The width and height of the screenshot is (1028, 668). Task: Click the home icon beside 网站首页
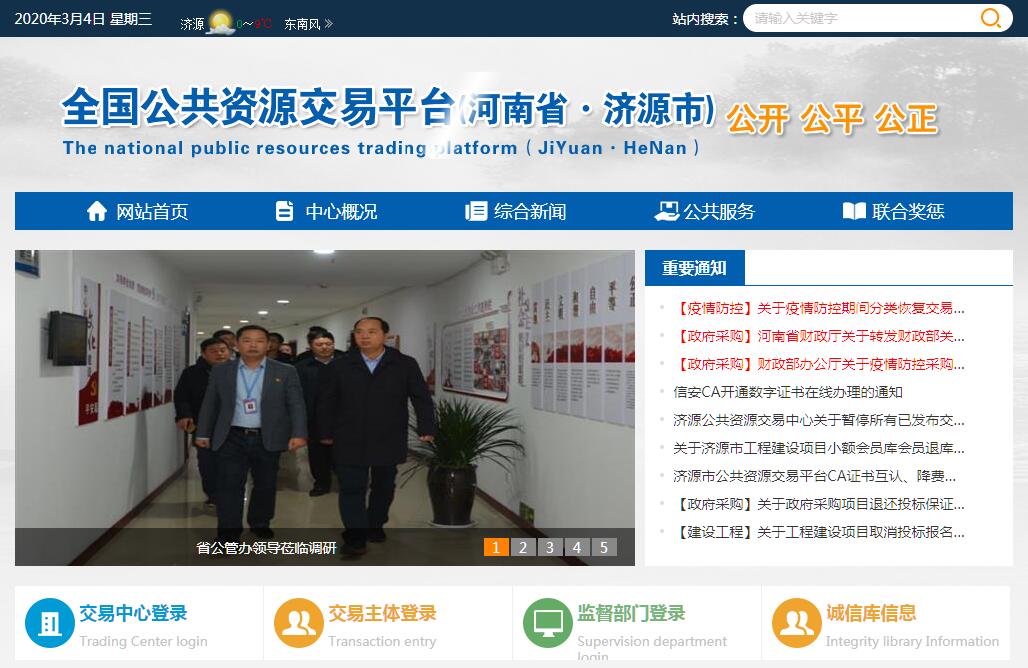click(97, 211)
